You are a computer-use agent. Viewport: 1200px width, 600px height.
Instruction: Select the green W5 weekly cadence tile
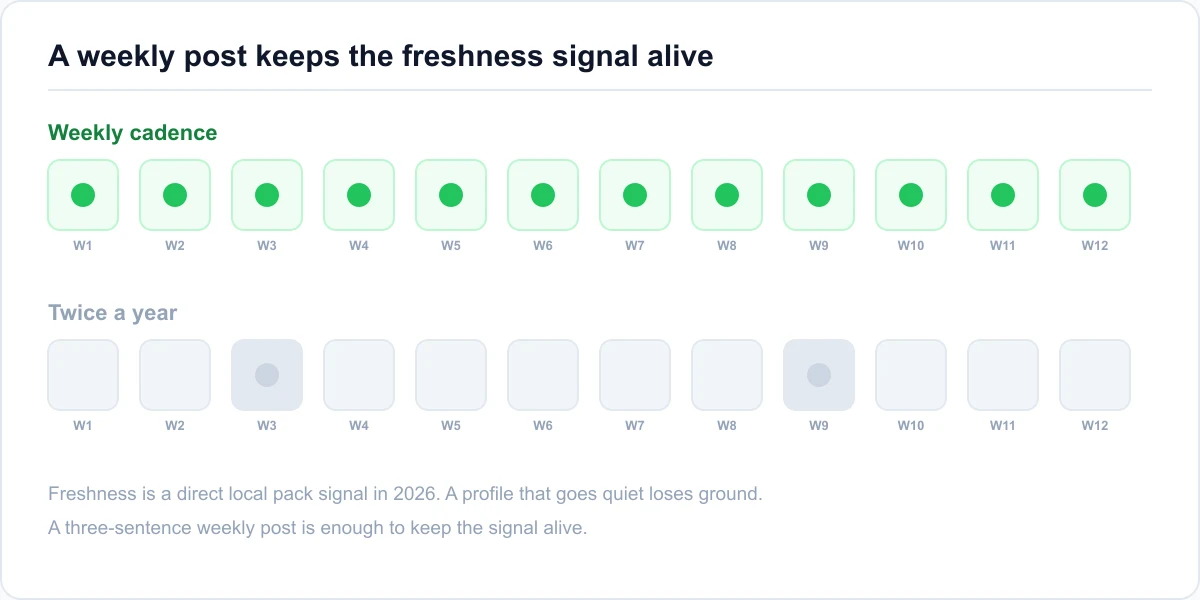[451, 195]
